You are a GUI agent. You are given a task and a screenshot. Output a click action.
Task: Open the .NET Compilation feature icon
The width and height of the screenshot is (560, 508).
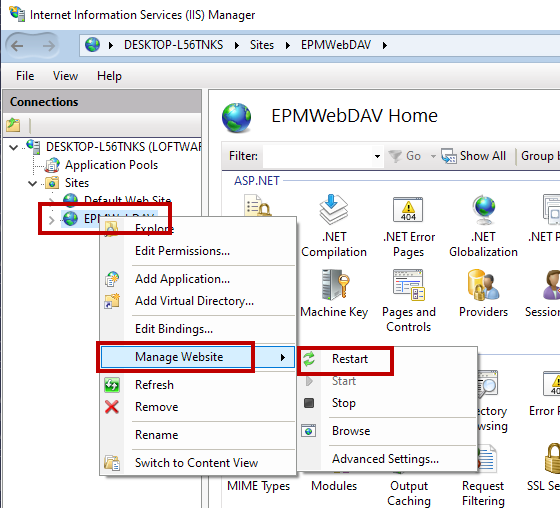click(334, 209)
